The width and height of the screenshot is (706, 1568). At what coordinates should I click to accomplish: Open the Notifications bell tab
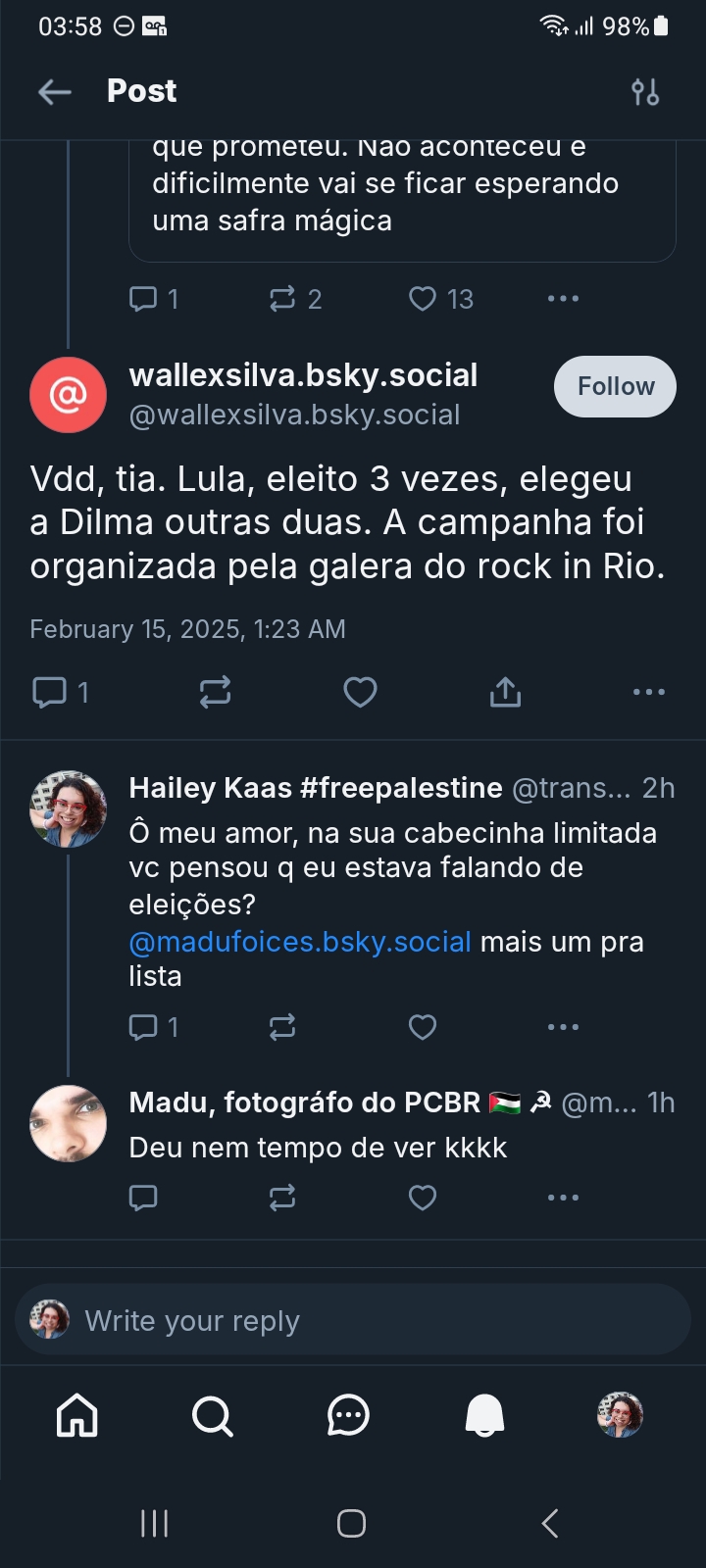(484, 1416)
